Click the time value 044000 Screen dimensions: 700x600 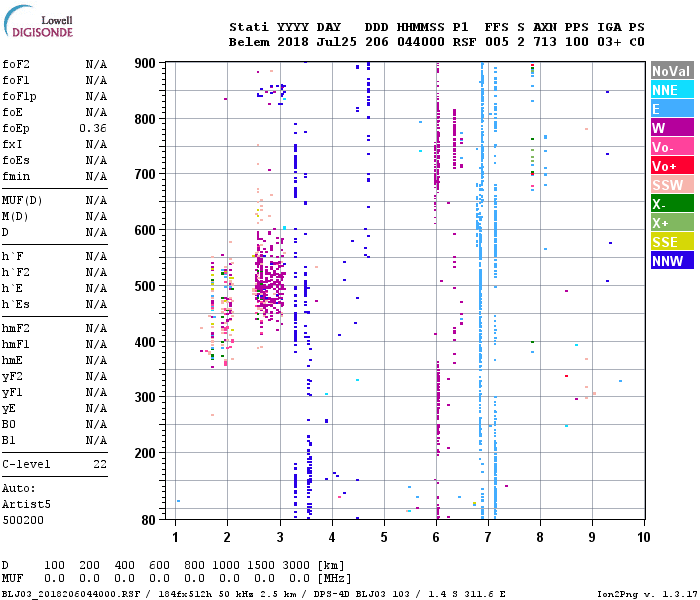point(421,42)
